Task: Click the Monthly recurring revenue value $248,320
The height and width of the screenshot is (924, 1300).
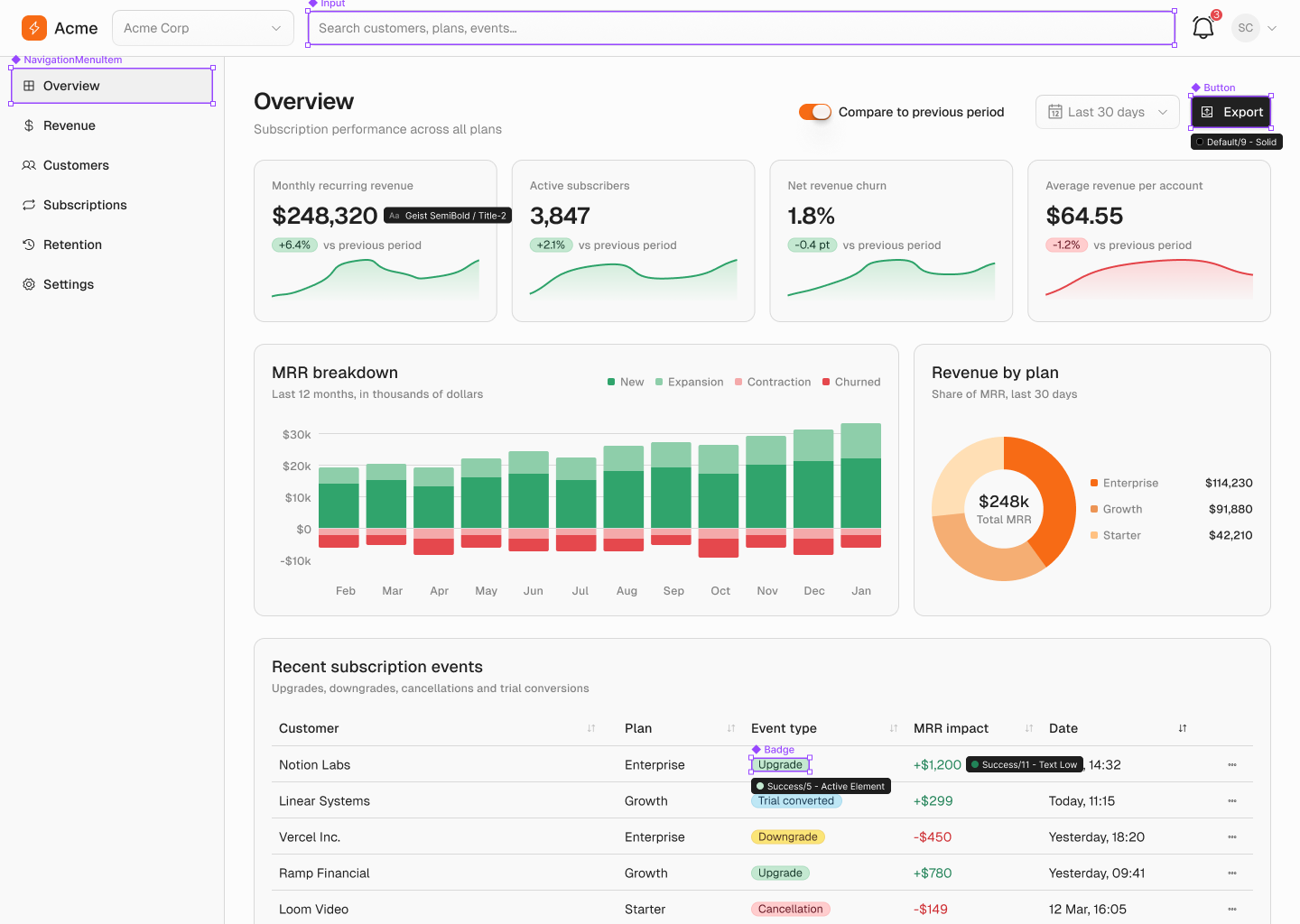Action: (325, 216)
